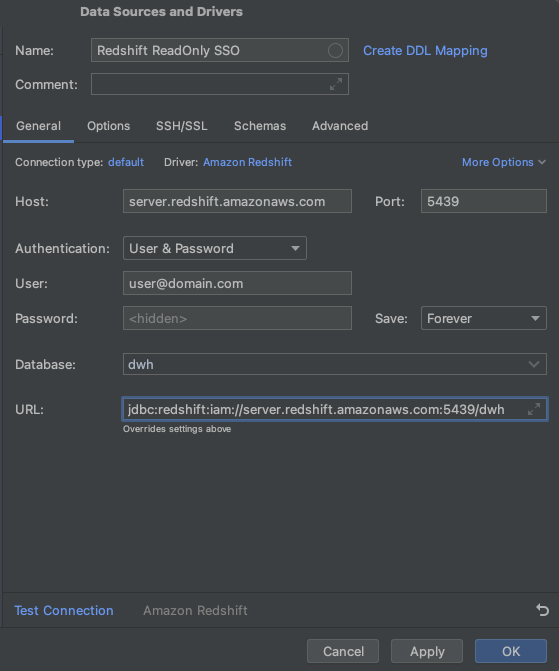Click into the Host input field

[x=237, y=201]
